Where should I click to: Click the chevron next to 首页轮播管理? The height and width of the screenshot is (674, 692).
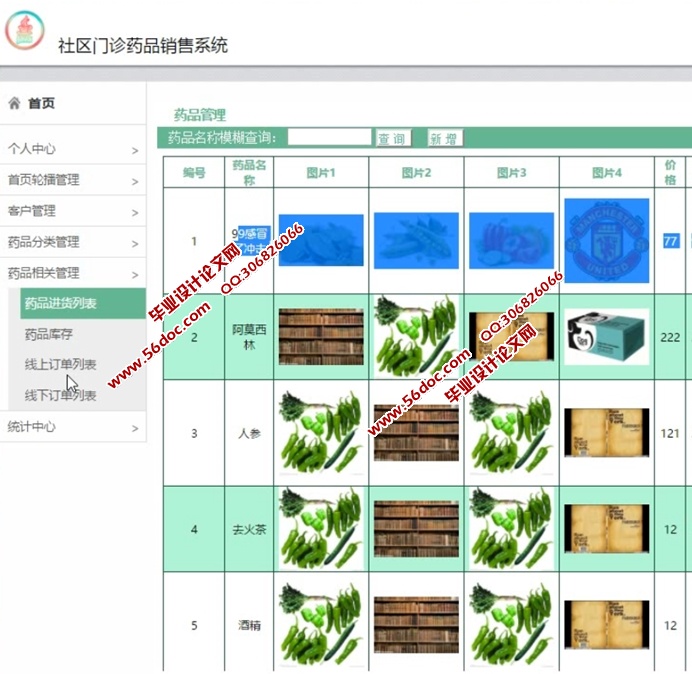(135, 182)
